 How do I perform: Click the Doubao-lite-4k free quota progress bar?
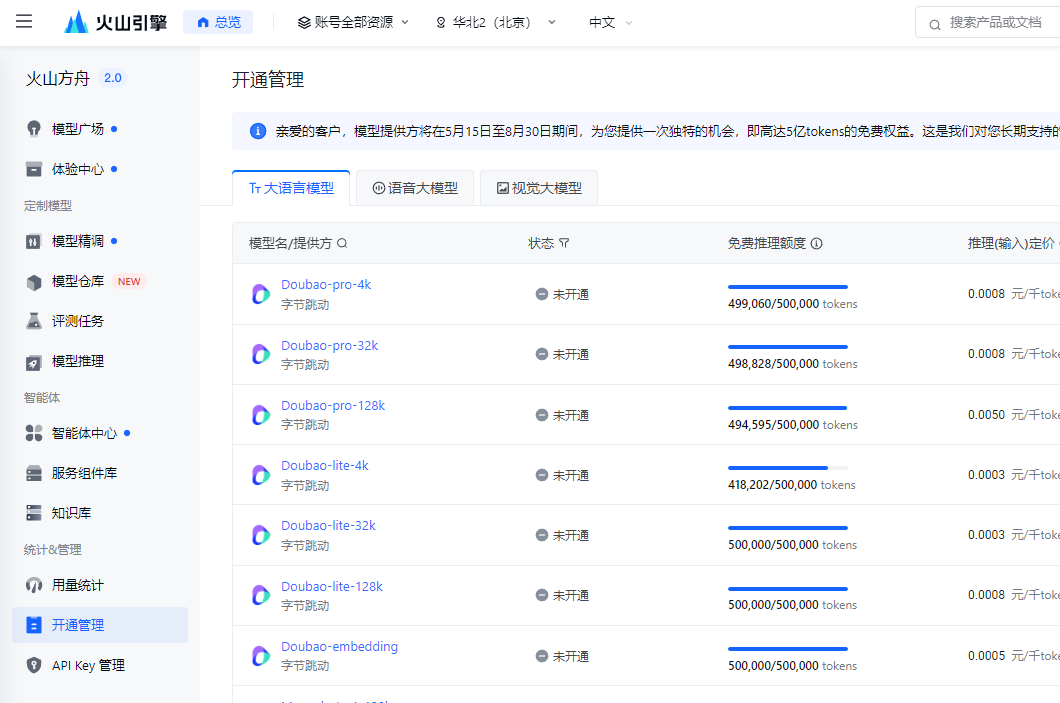point(788,468)
